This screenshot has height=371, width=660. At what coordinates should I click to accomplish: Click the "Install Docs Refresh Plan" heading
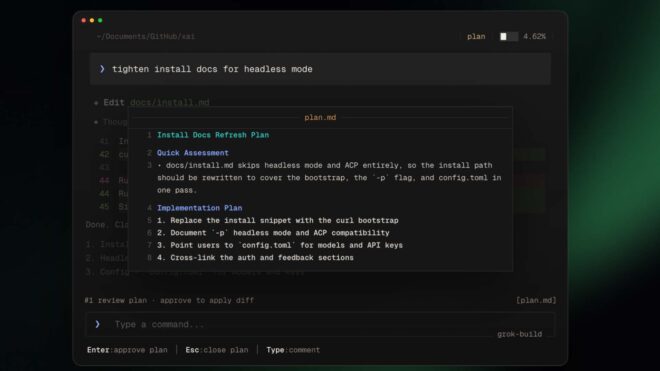pyautogui.click(x=213, y=135)
